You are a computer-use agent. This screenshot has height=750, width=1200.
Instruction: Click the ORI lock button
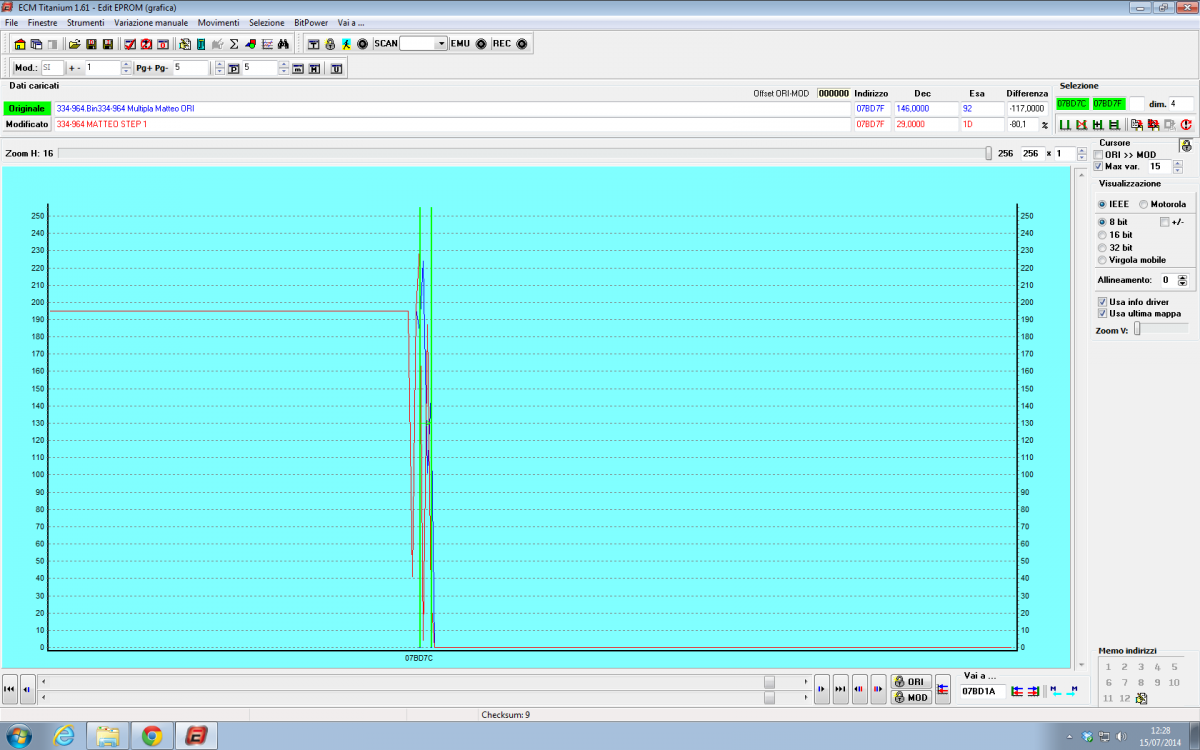(x=911, y=681)
